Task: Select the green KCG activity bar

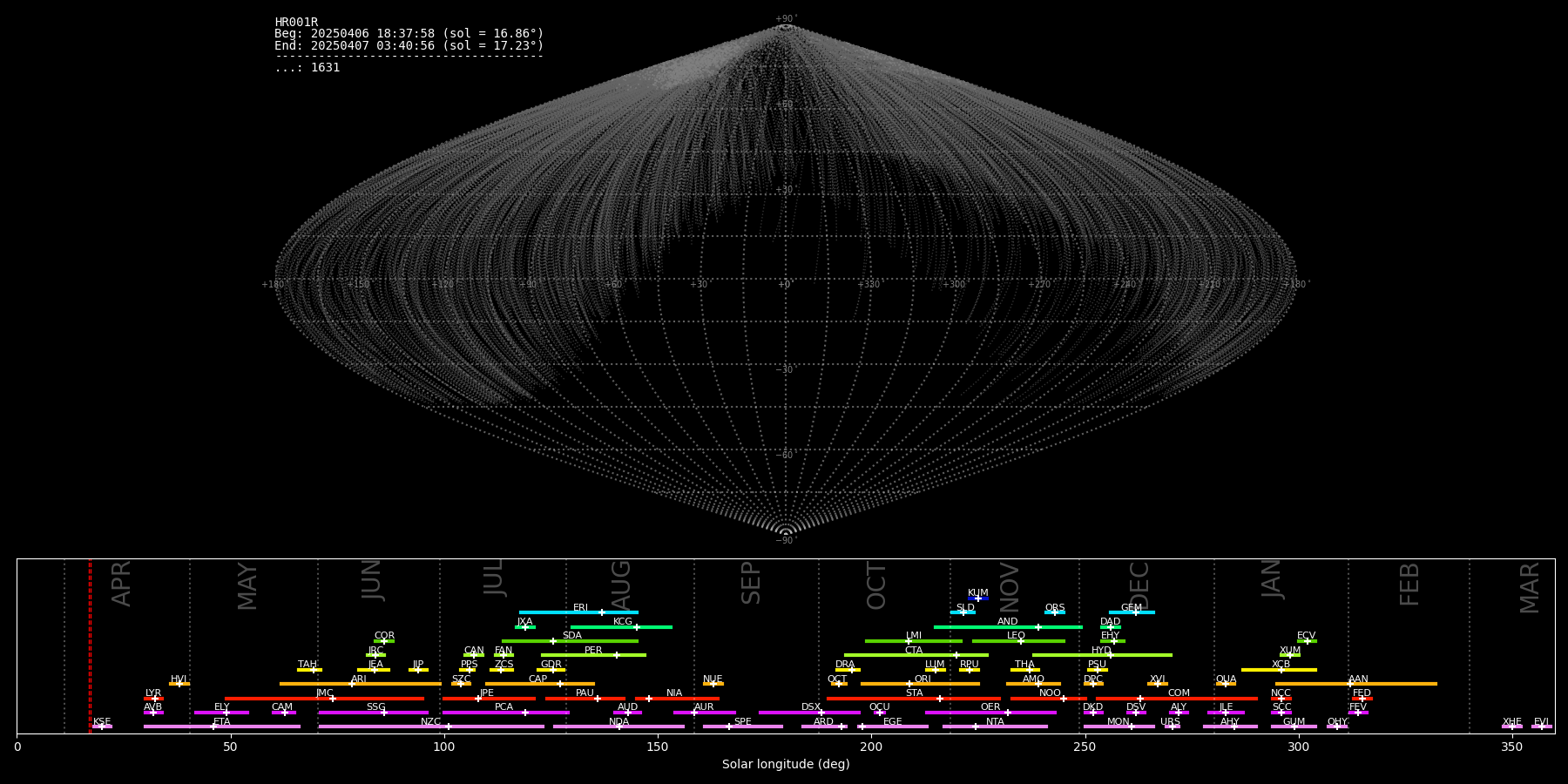Action: pyautogui.click(x=621, y=626)
